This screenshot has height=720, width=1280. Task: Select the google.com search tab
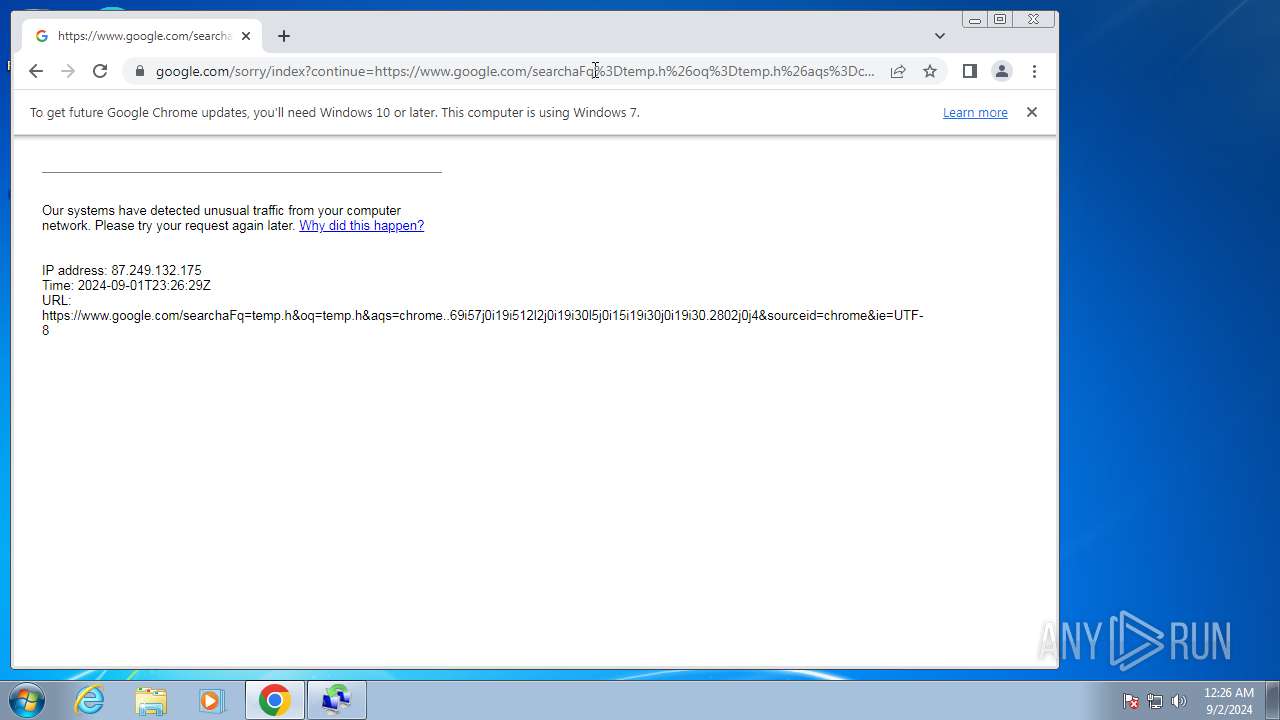tap(142, 36)
